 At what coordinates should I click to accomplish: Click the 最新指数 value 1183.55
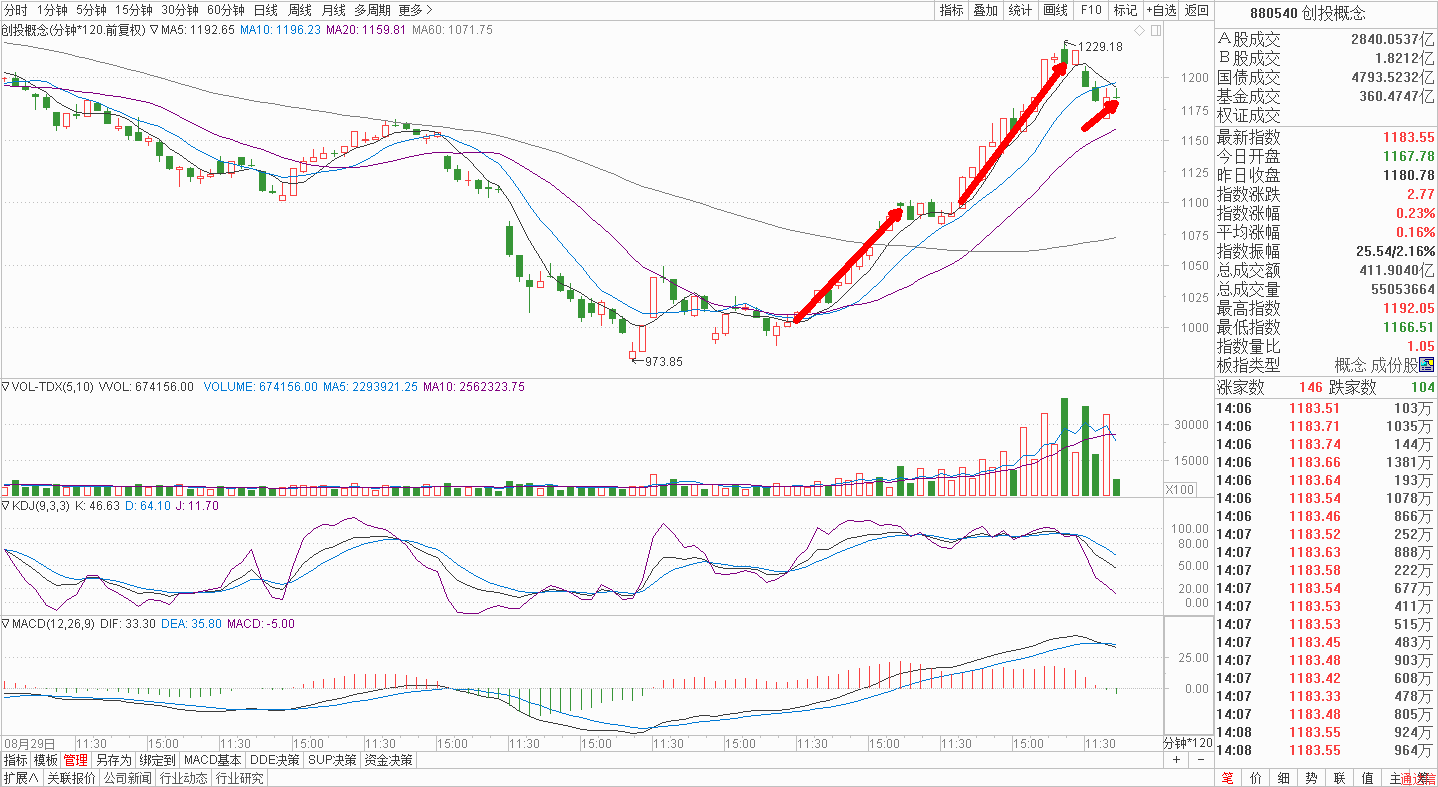coord(1409,138)
